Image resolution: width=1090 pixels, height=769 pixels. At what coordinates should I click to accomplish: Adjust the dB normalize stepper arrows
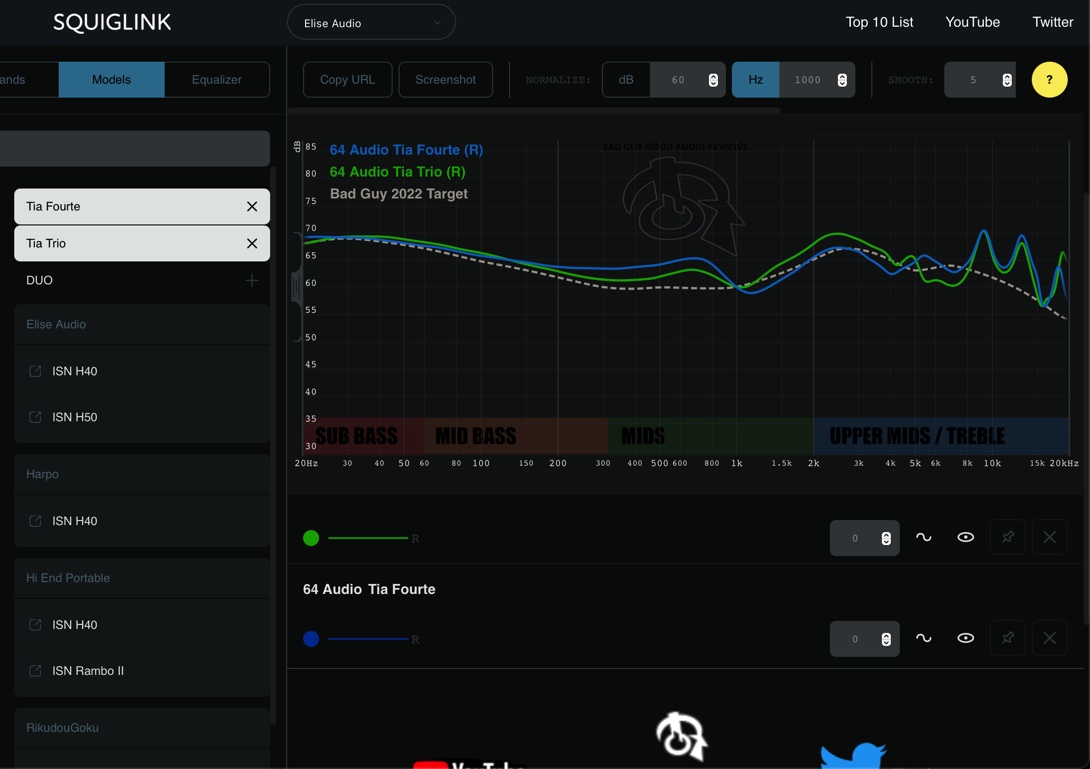(x=713, y=80)
